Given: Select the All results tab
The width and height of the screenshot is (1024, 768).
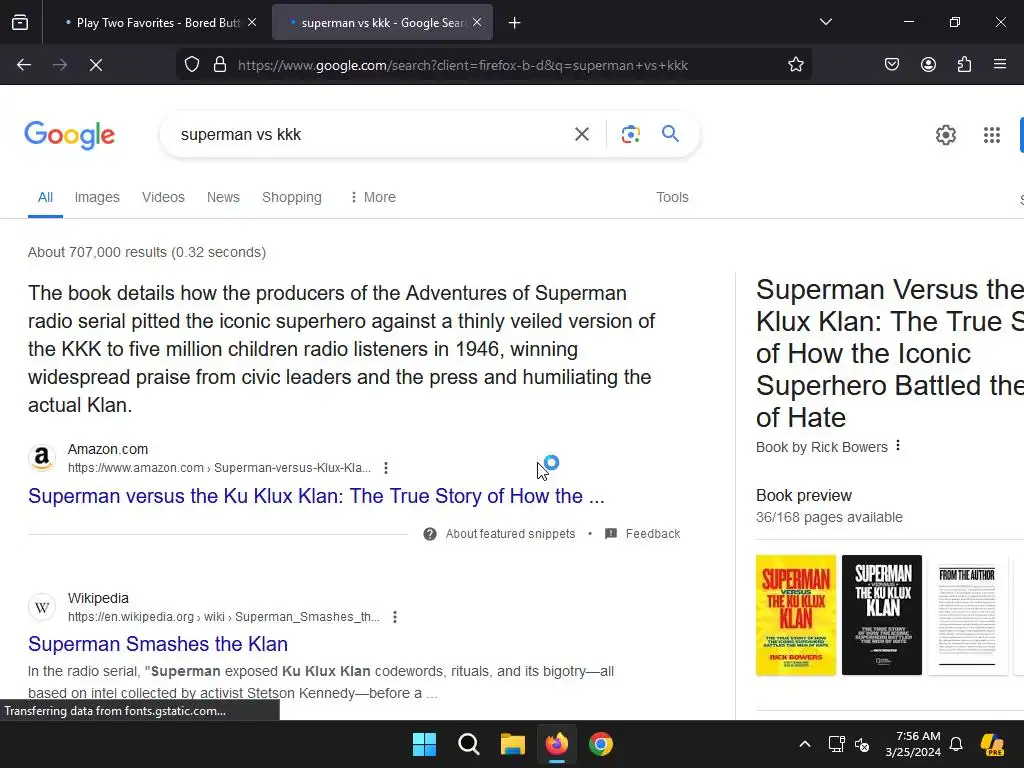Looking at the screenshot, I should 45,197.
